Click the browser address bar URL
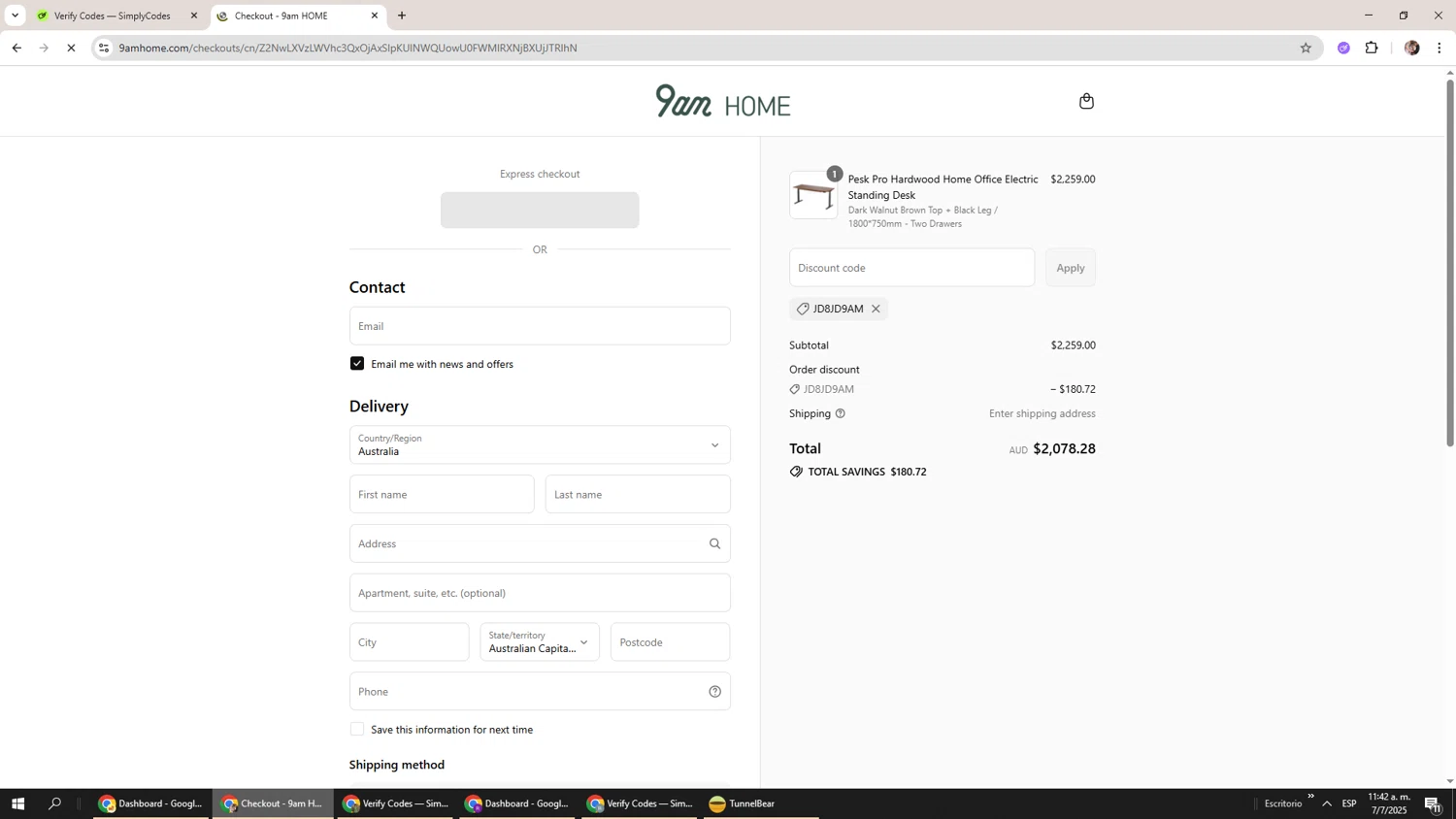 click(x=347, y=48)
